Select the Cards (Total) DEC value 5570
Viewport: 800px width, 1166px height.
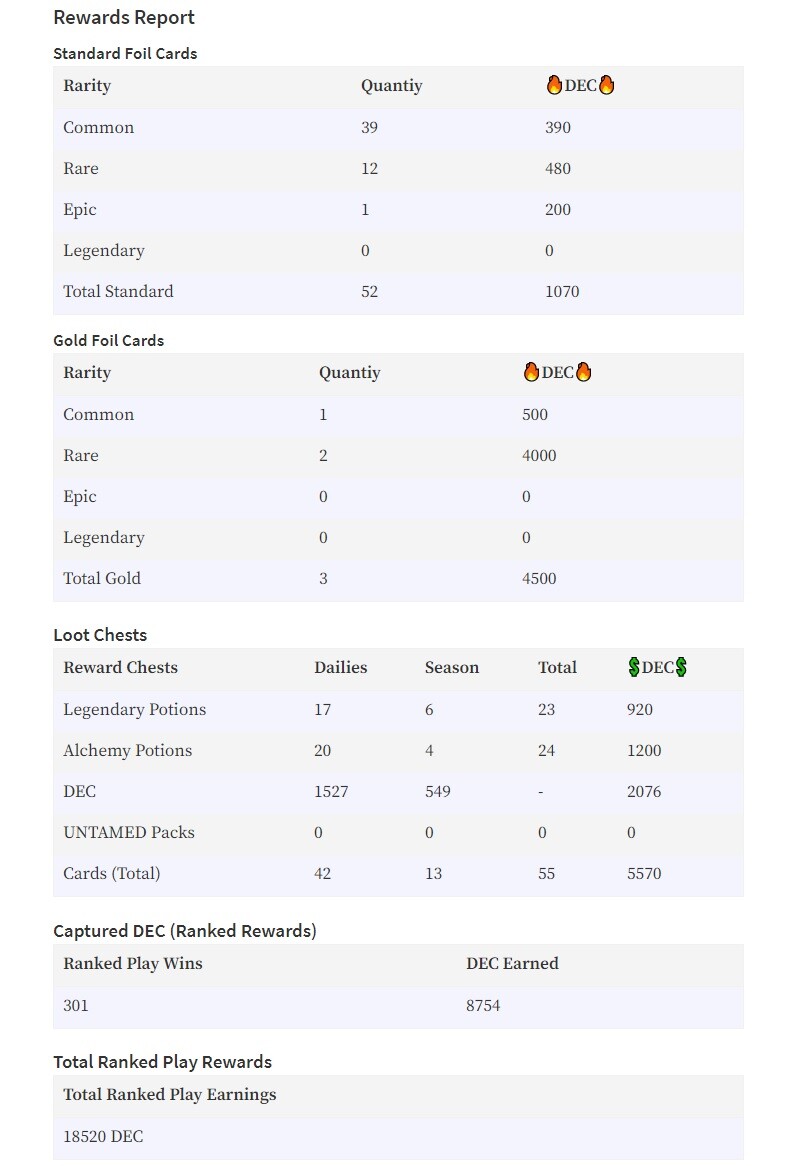click(x=644, y=874)
